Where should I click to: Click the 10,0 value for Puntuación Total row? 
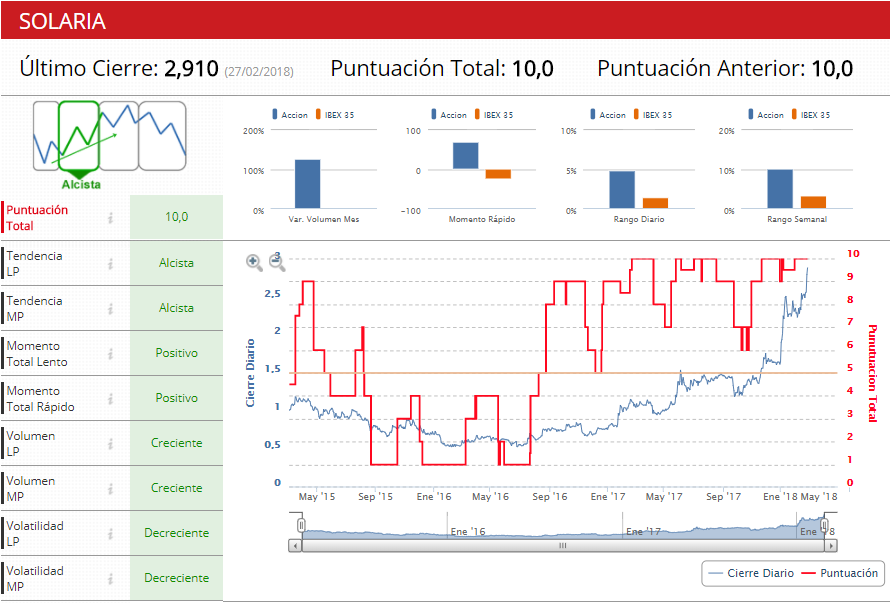[x=177, y=217]
